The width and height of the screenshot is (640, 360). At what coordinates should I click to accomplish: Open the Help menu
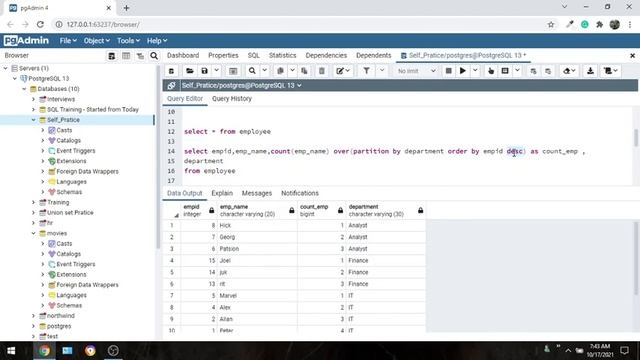[x=157, y=41]
